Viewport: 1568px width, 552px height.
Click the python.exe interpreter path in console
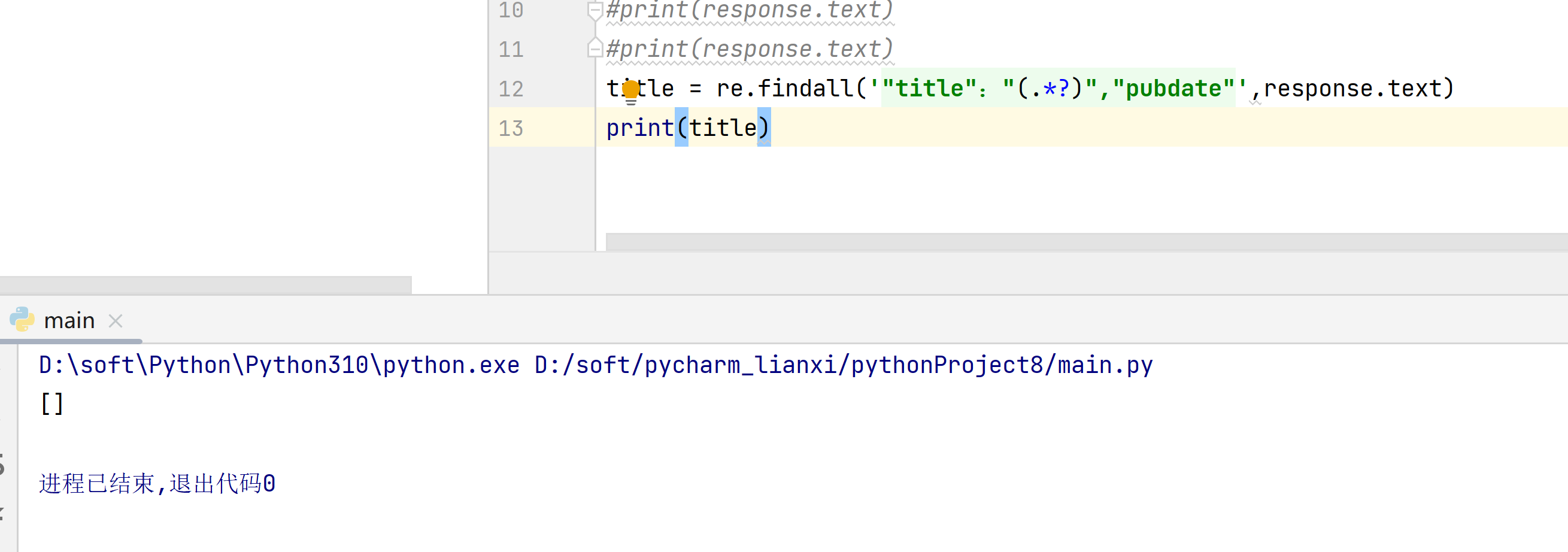[x=279, y=365]
